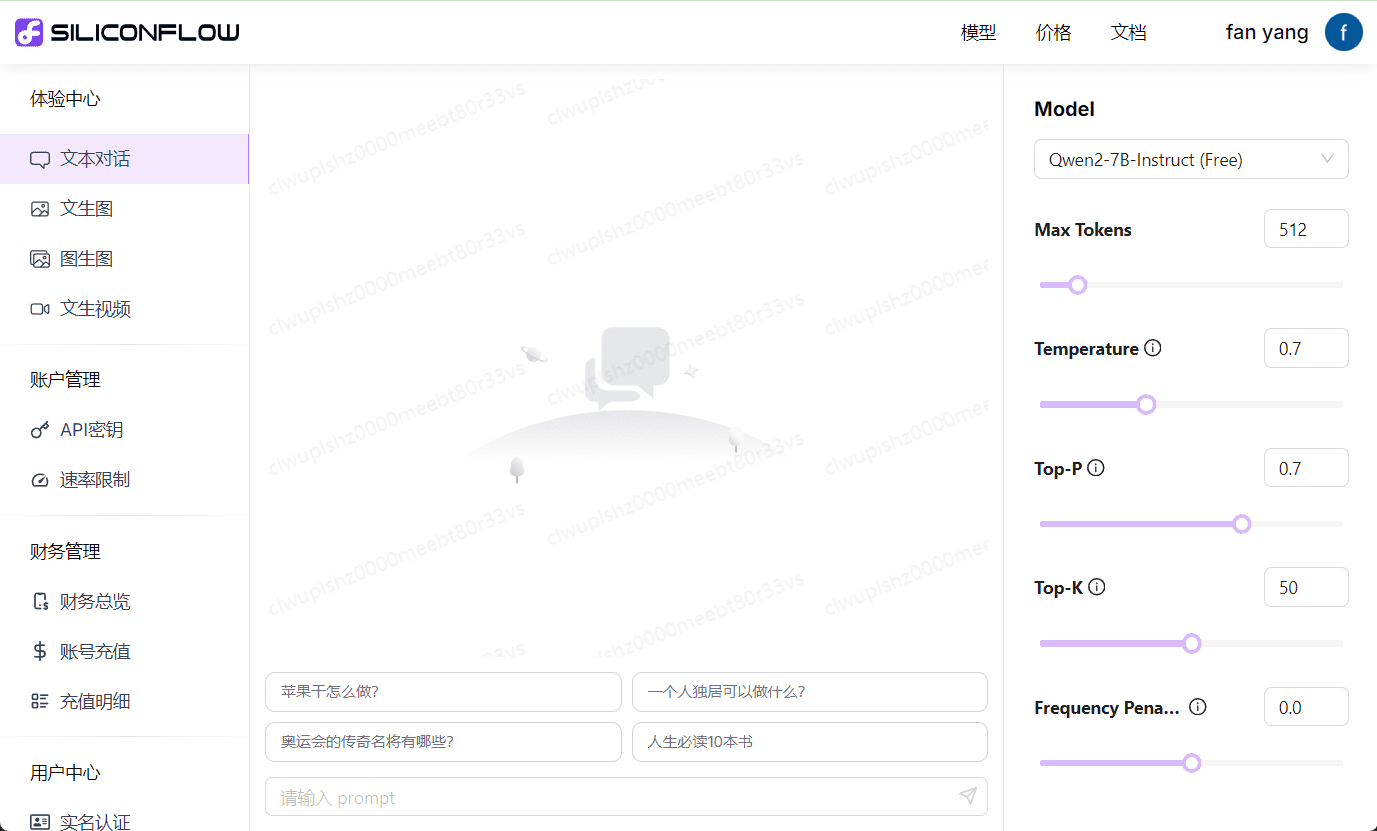Click the SiliconFlow logo icon
The height and width of the screenshot is (831, 1377).
[x=29, y=32]
